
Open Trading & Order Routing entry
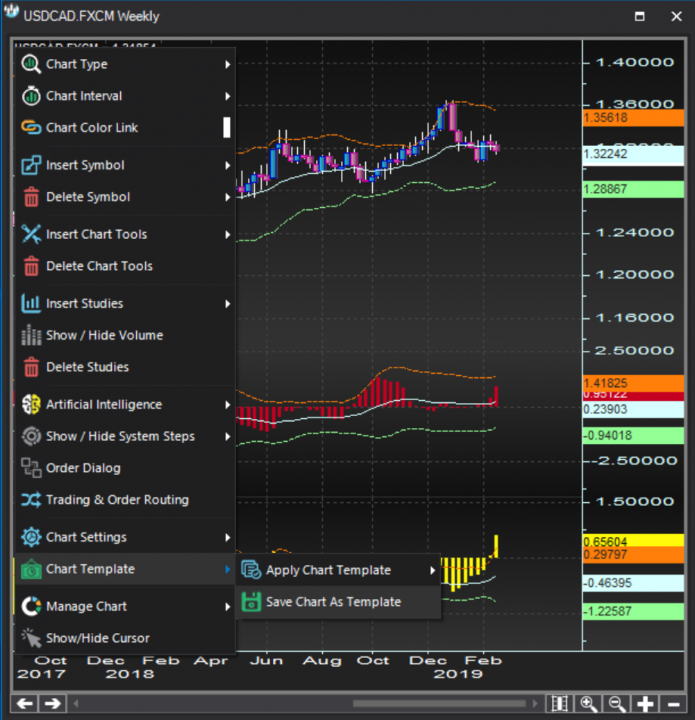click(125, 500)
